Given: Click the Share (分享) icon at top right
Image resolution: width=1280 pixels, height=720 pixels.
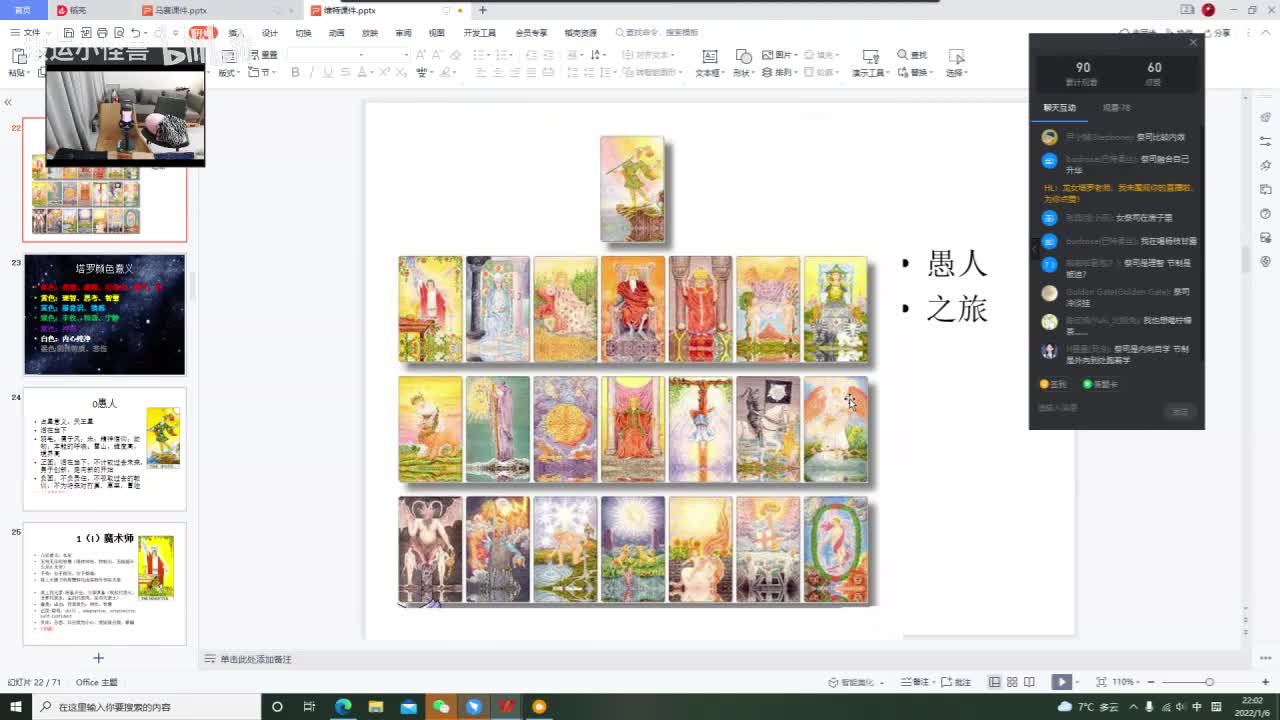Looking at the screenshot, I should (x=1217, y=33).
